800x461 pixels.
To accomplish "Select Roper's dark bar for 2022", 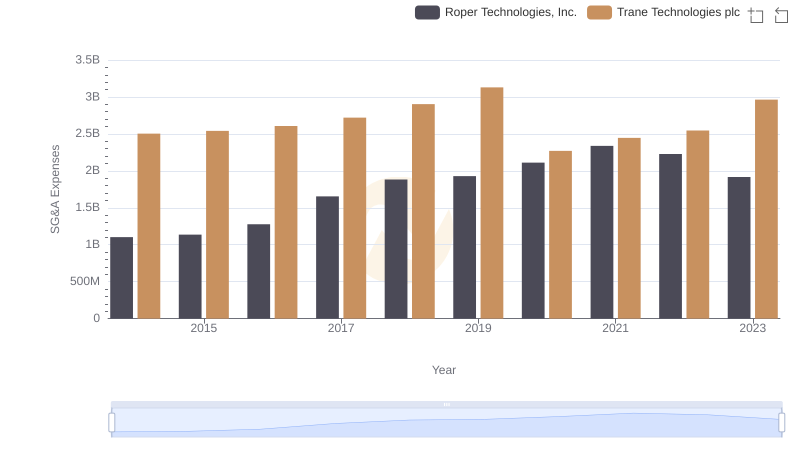I will coord(670,237).
